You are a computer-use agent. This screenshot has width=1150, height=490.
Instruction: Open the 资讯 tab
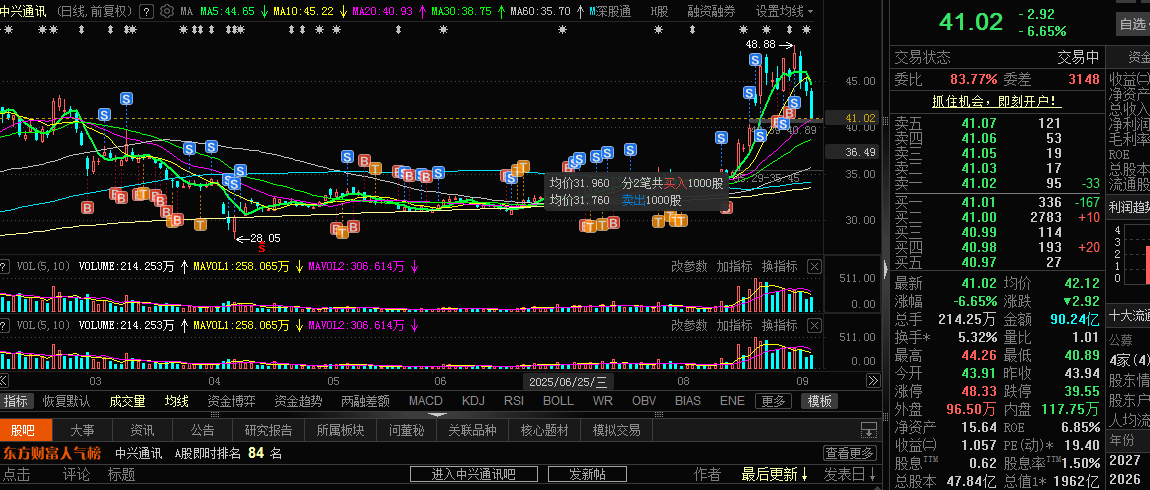coord(142,430)
